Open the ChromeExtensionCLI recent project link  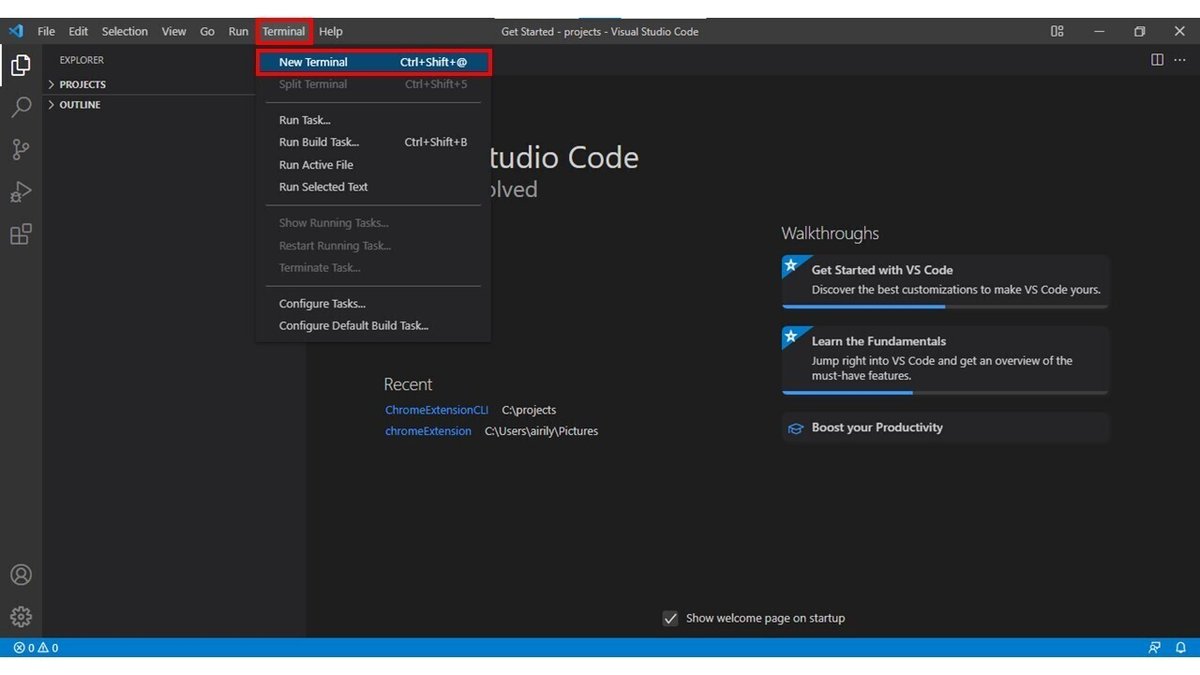tap(437, 410)
